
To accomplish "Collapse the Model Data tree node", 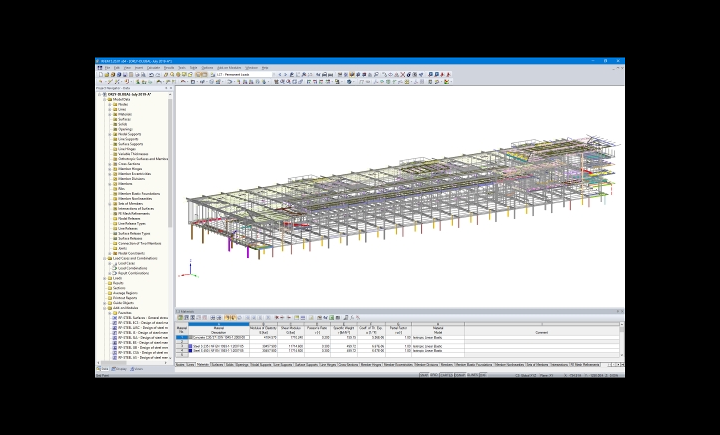I will coord(105,99).
